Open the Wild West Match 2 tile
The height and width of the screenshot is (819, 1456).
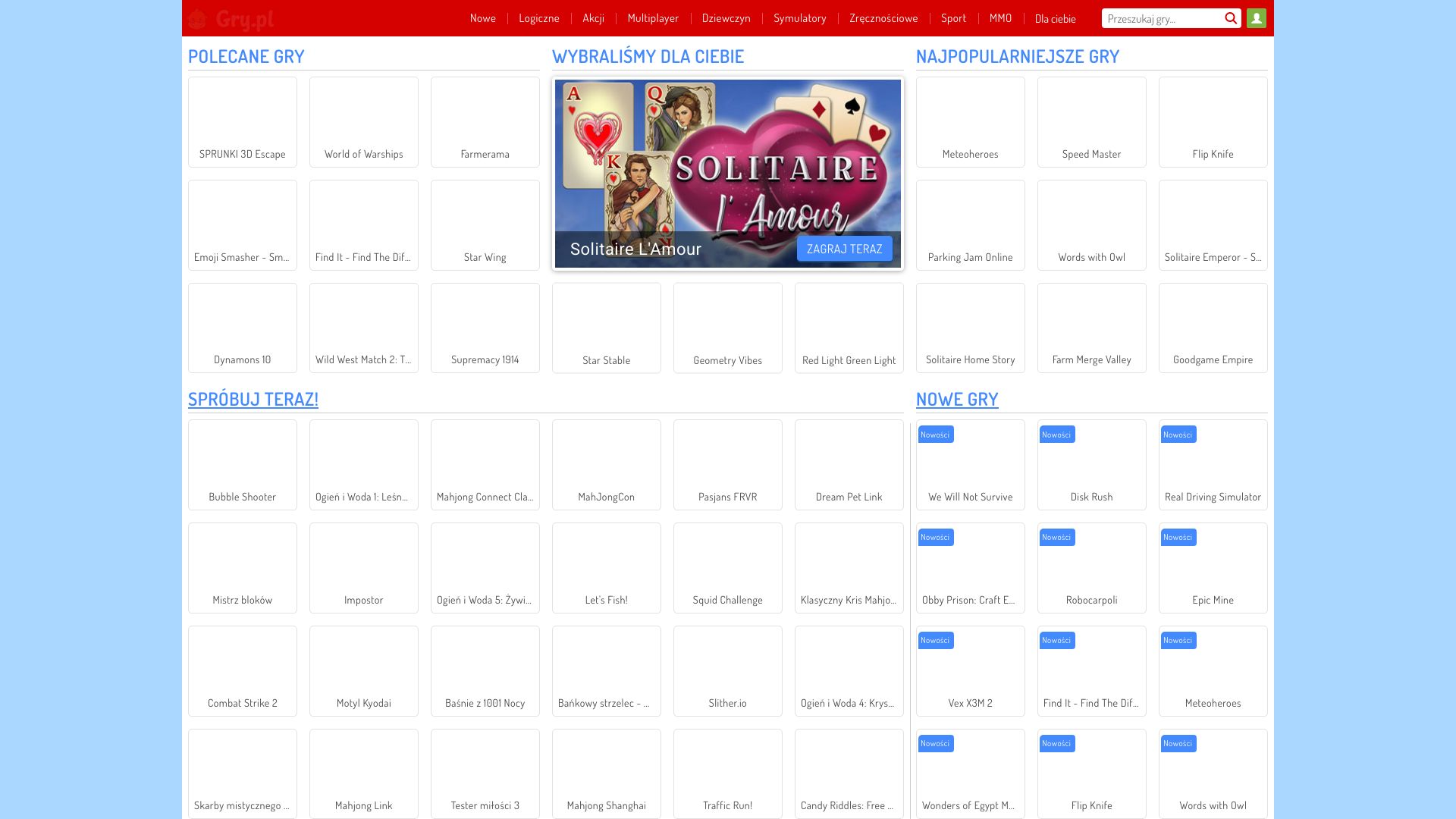[x=364, y=328]
